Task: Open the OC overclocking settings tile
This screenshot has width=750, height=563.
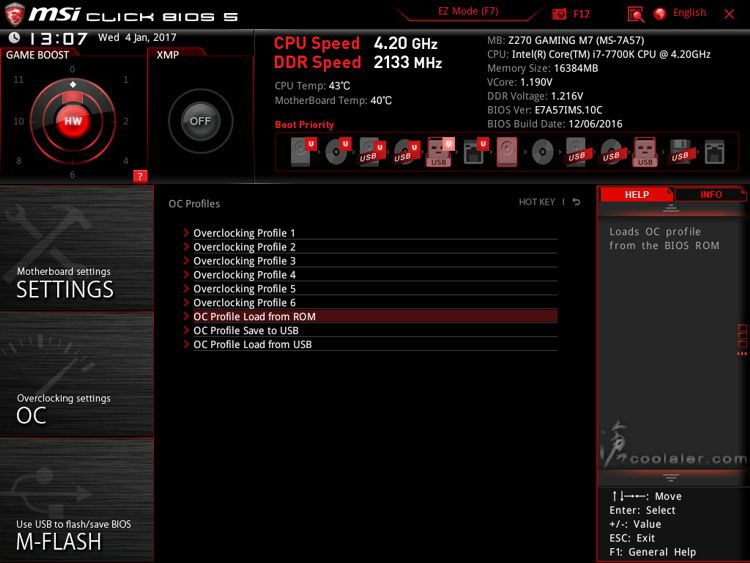Action: click(x=77, y=375)
